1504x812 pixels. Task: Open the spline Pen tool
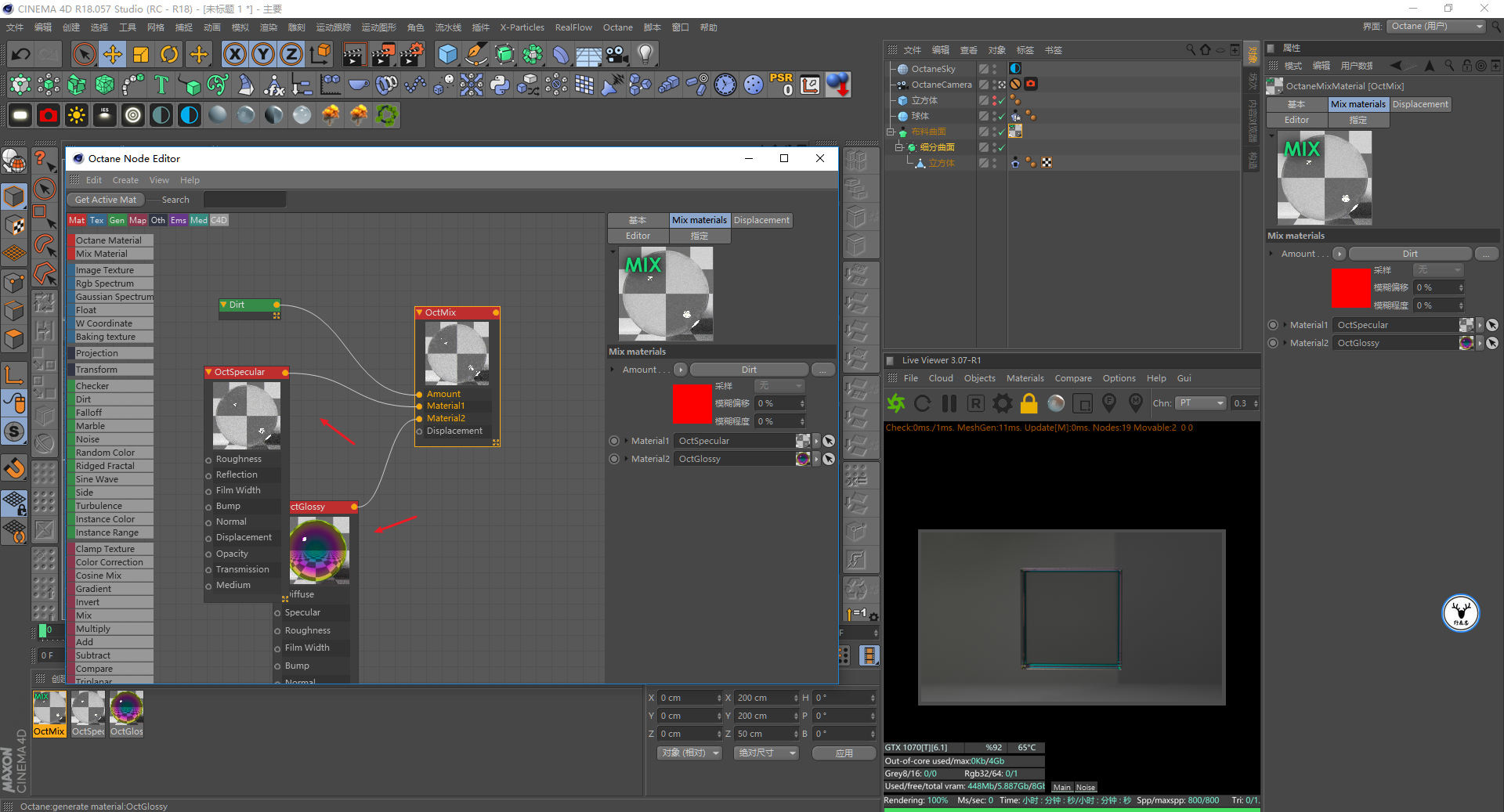click(x=475, y=55)
